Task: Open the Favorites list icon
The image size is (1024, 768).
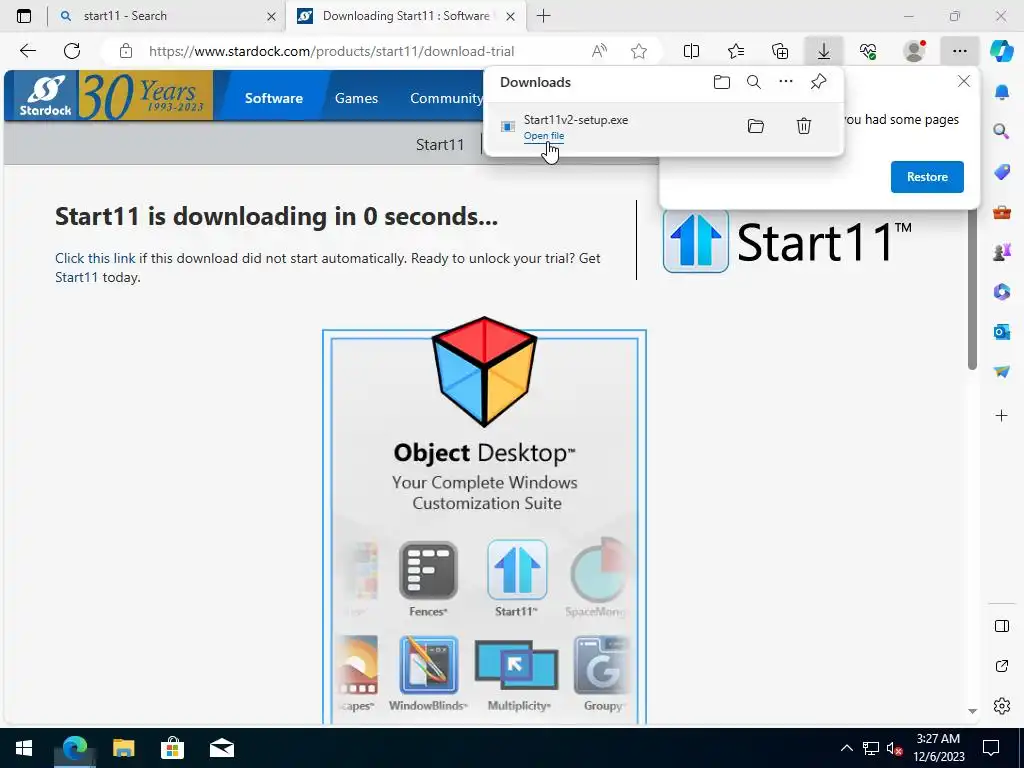Action: (x=736, y=51)
